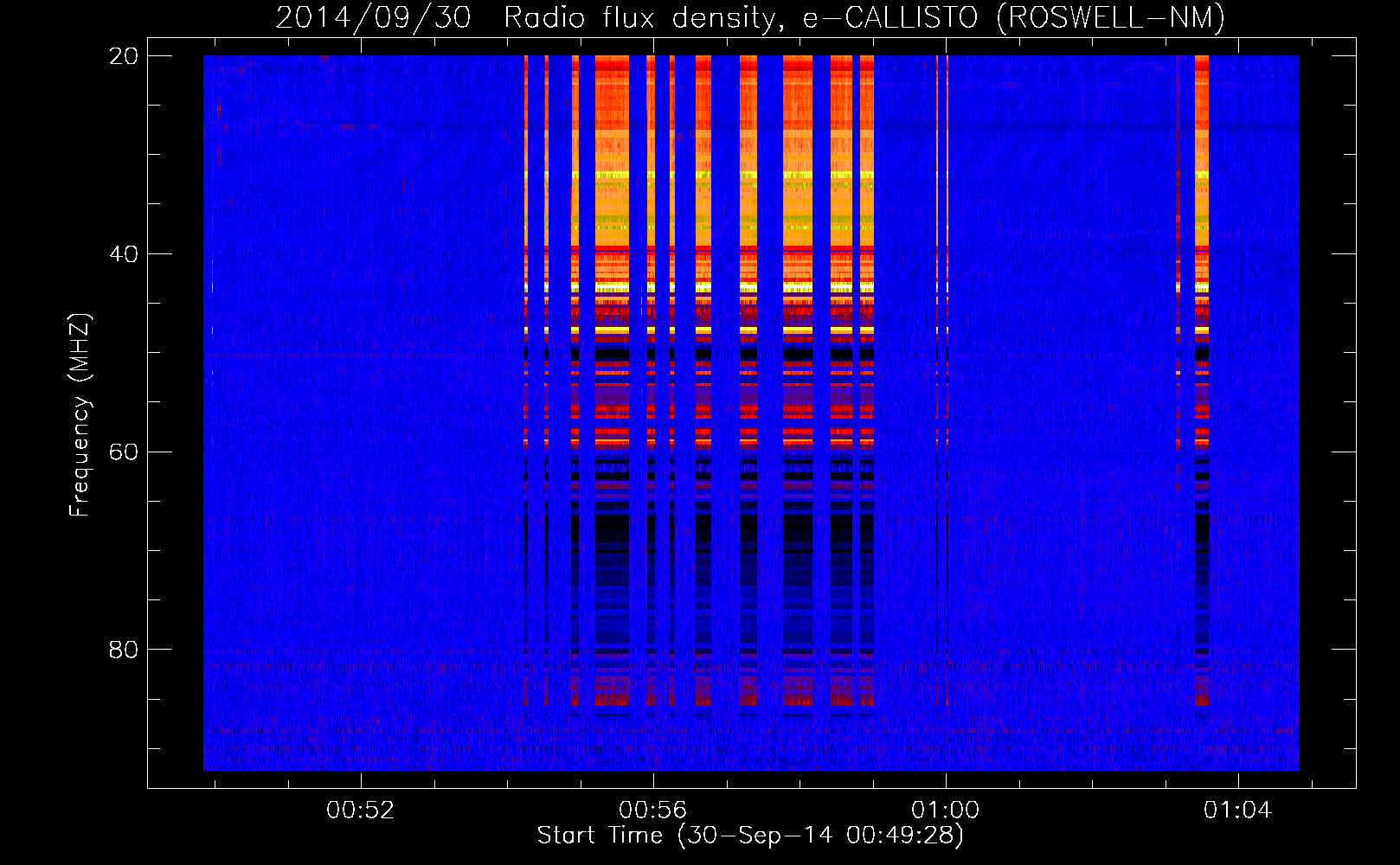Click the x-axis time label '01:00'
Screen dimensions: 1400x865
[x=946, y=811]
